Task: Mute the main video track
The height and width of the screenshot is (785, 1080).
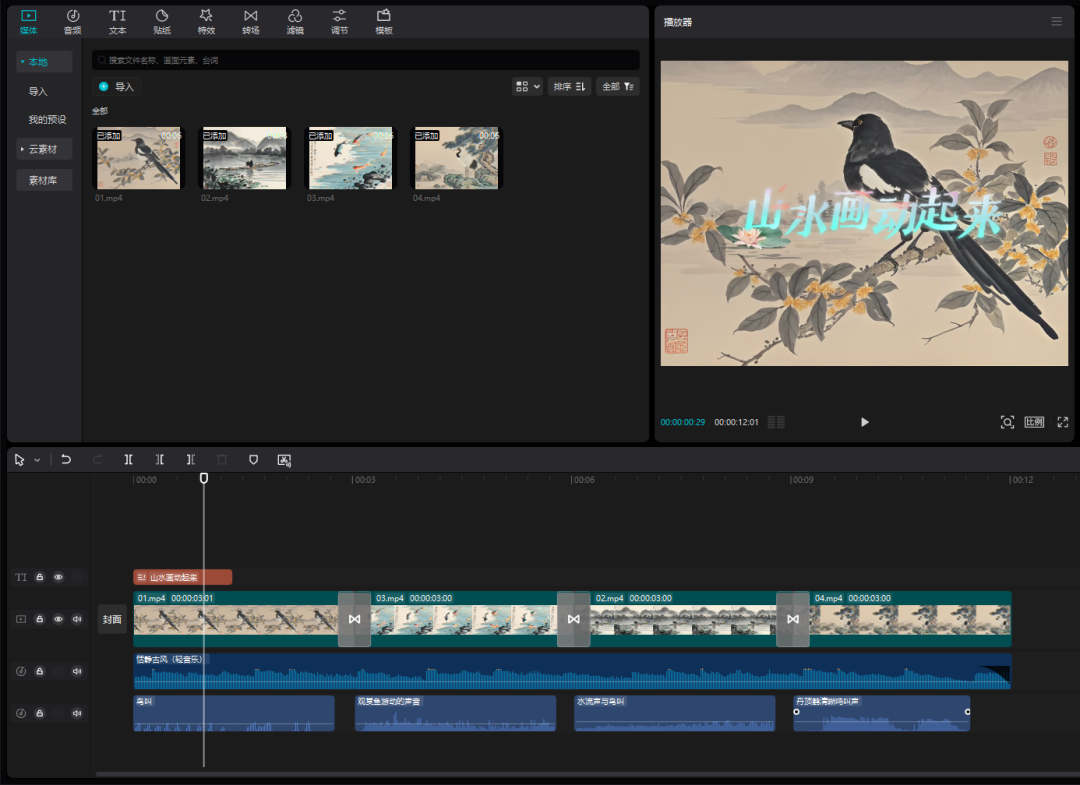Action: (x=77, y=619)
